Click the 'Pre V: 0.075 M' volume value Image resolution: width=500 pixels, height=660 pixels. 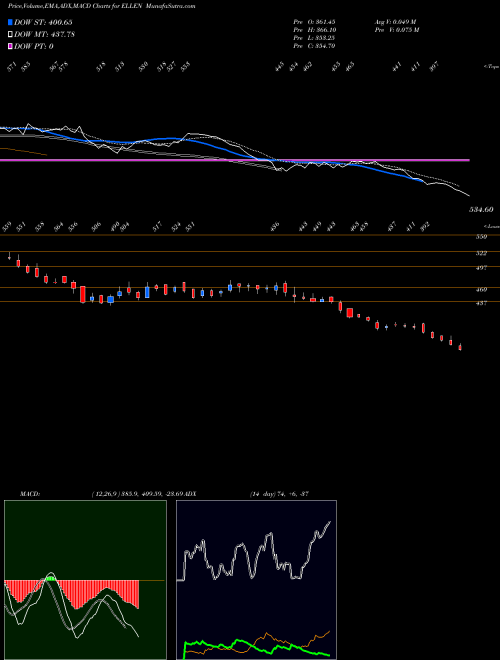tap(396, 30)
